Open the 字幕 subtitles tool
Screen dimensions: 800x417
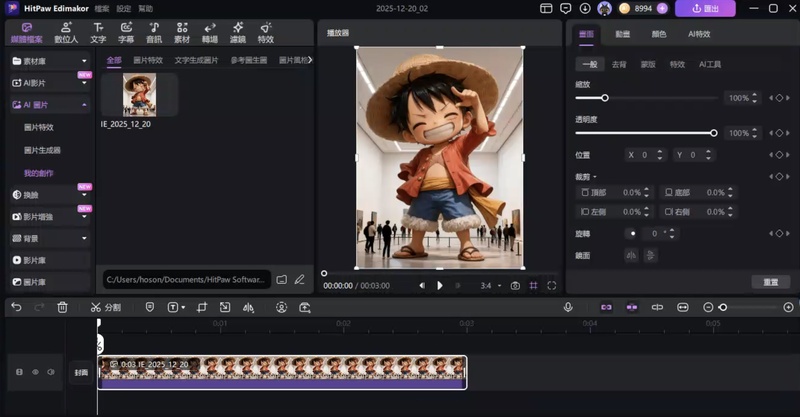point(126,33)
